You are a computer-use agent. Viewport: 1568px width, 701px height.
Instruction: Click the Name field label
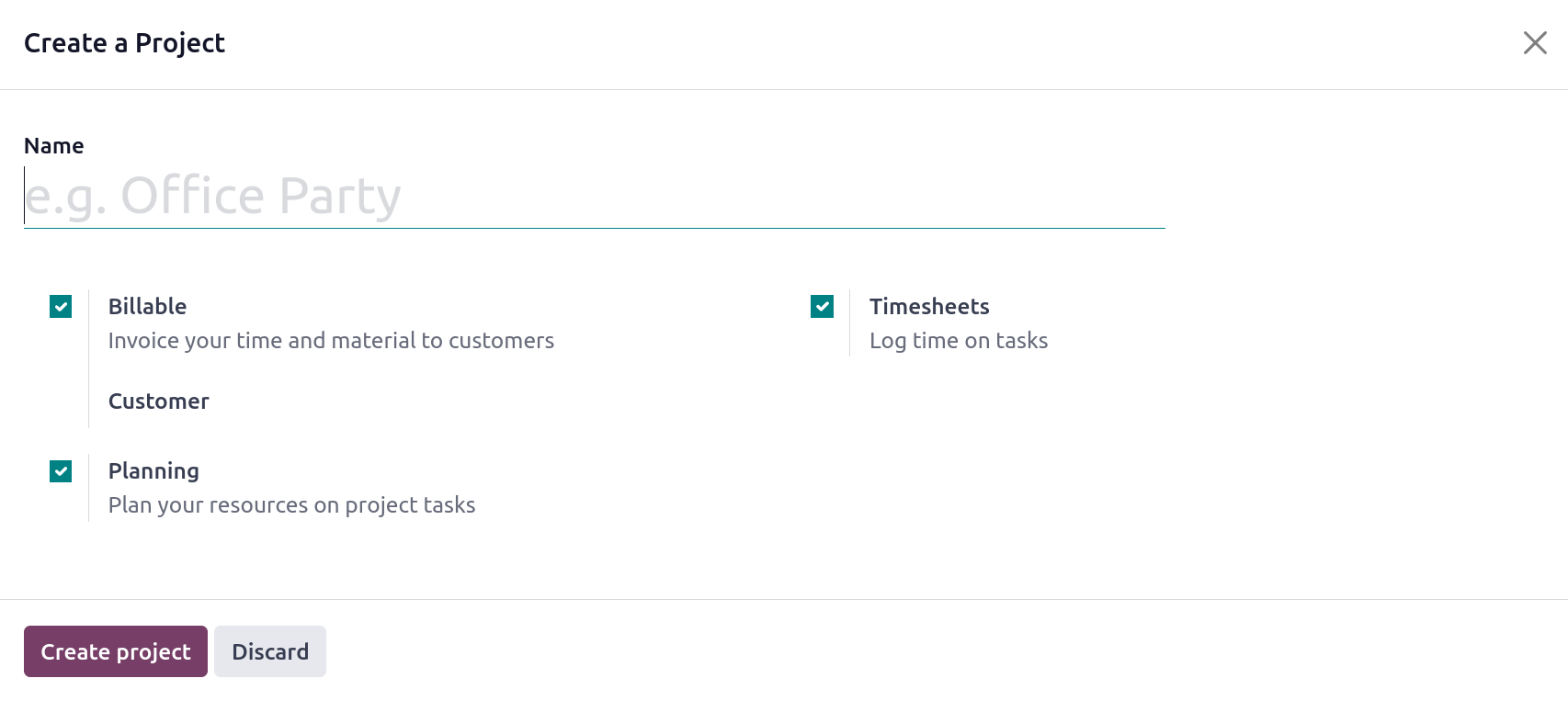click(54, 146)
